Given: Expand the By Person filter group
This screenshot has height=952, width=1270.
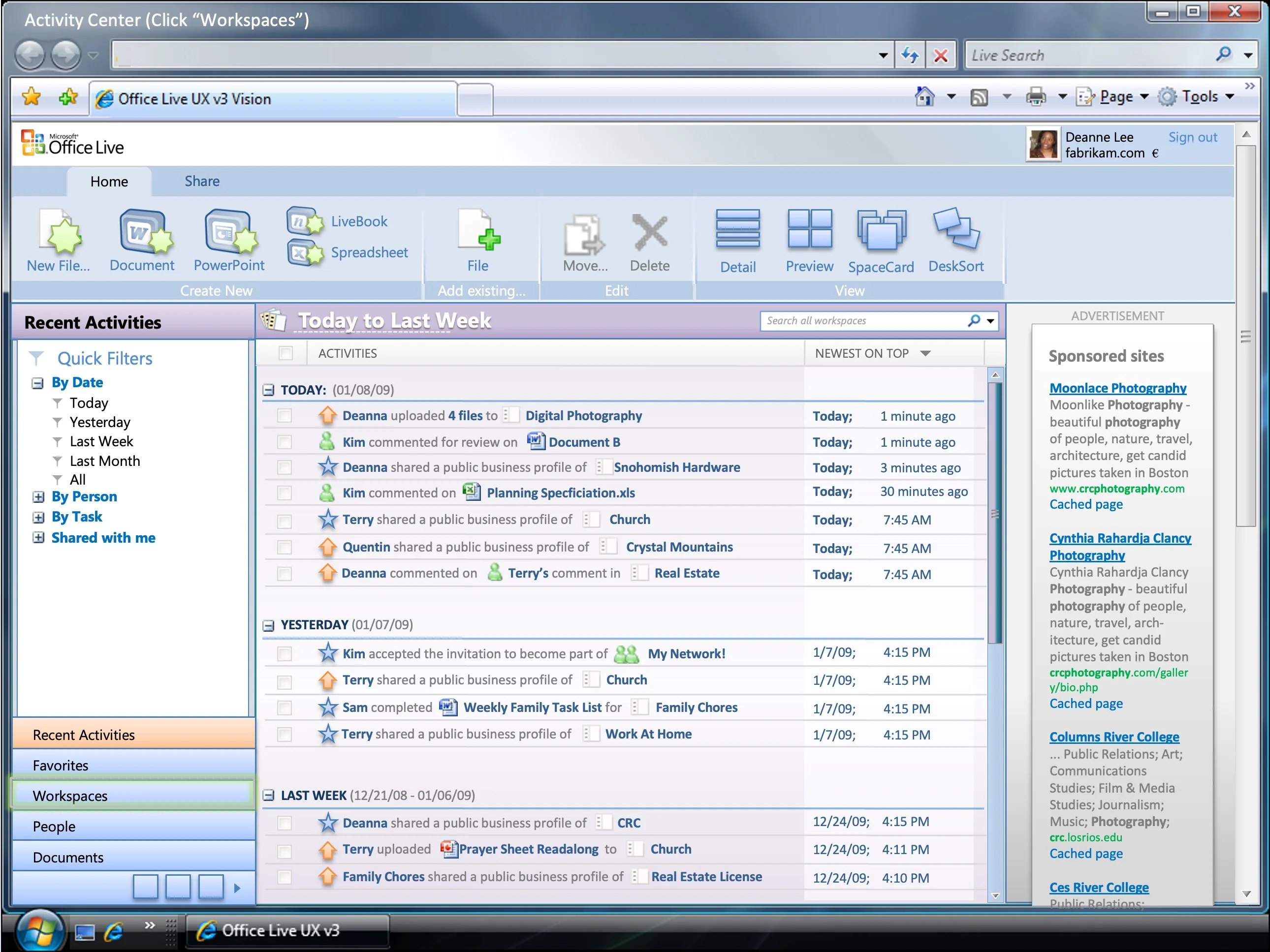Looking at the screenshot, I should click(x=38, y=497).
